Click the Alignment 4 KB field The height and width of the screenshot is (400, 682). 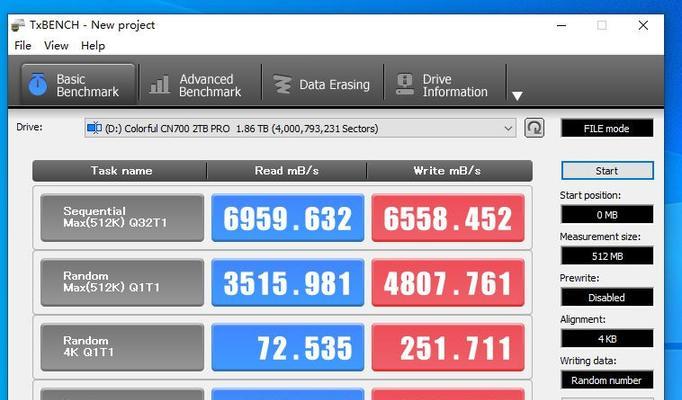[x=607, y=339]
